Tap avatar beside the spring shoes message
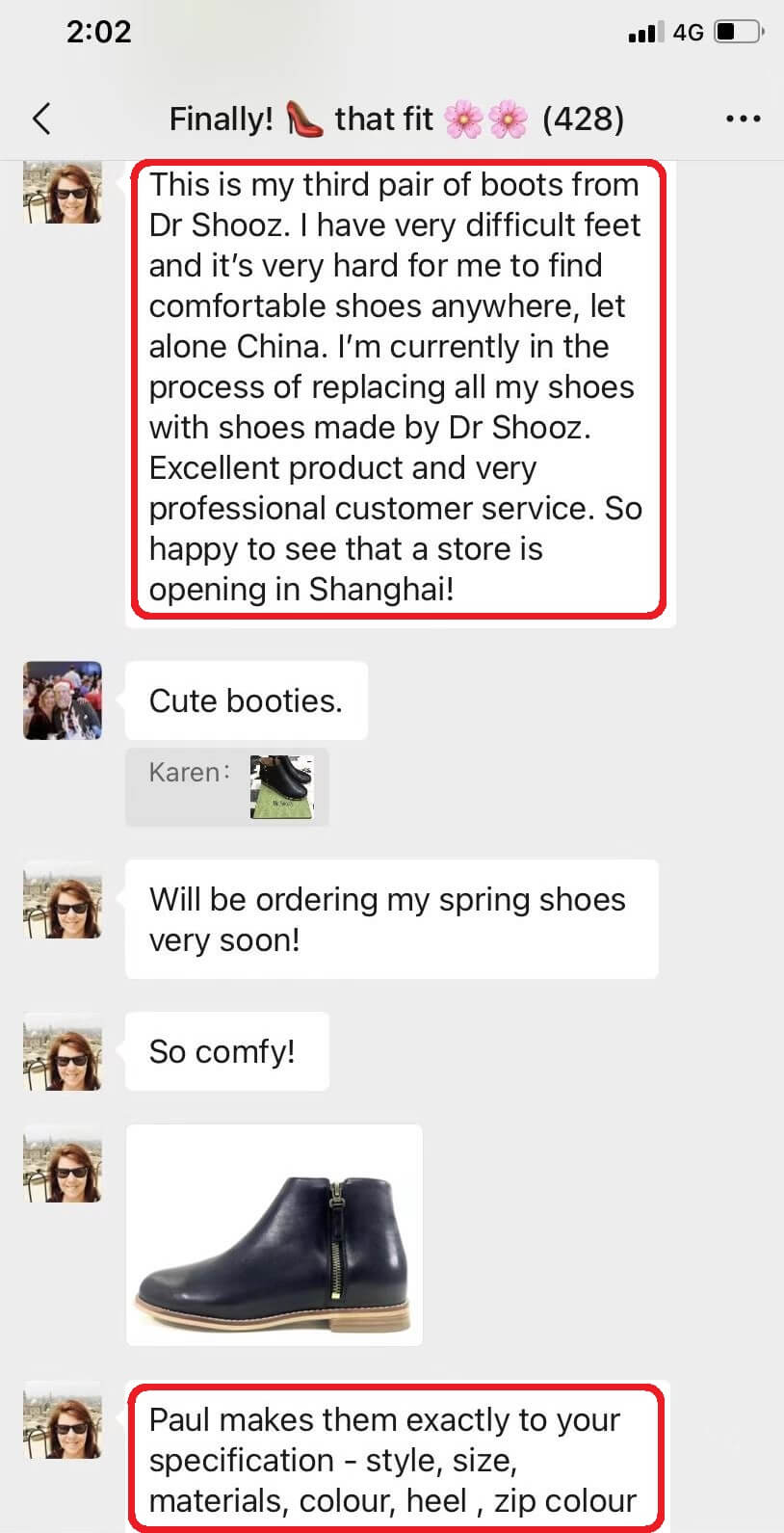 click(63, 899)
